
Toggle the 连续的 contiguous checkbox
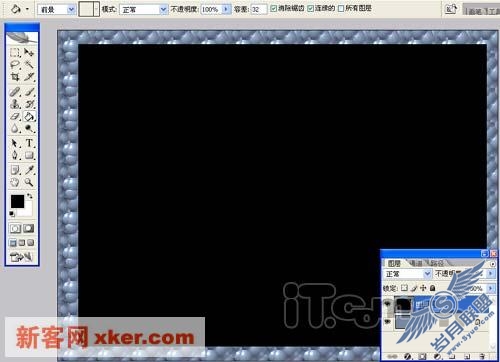(310, 8)
